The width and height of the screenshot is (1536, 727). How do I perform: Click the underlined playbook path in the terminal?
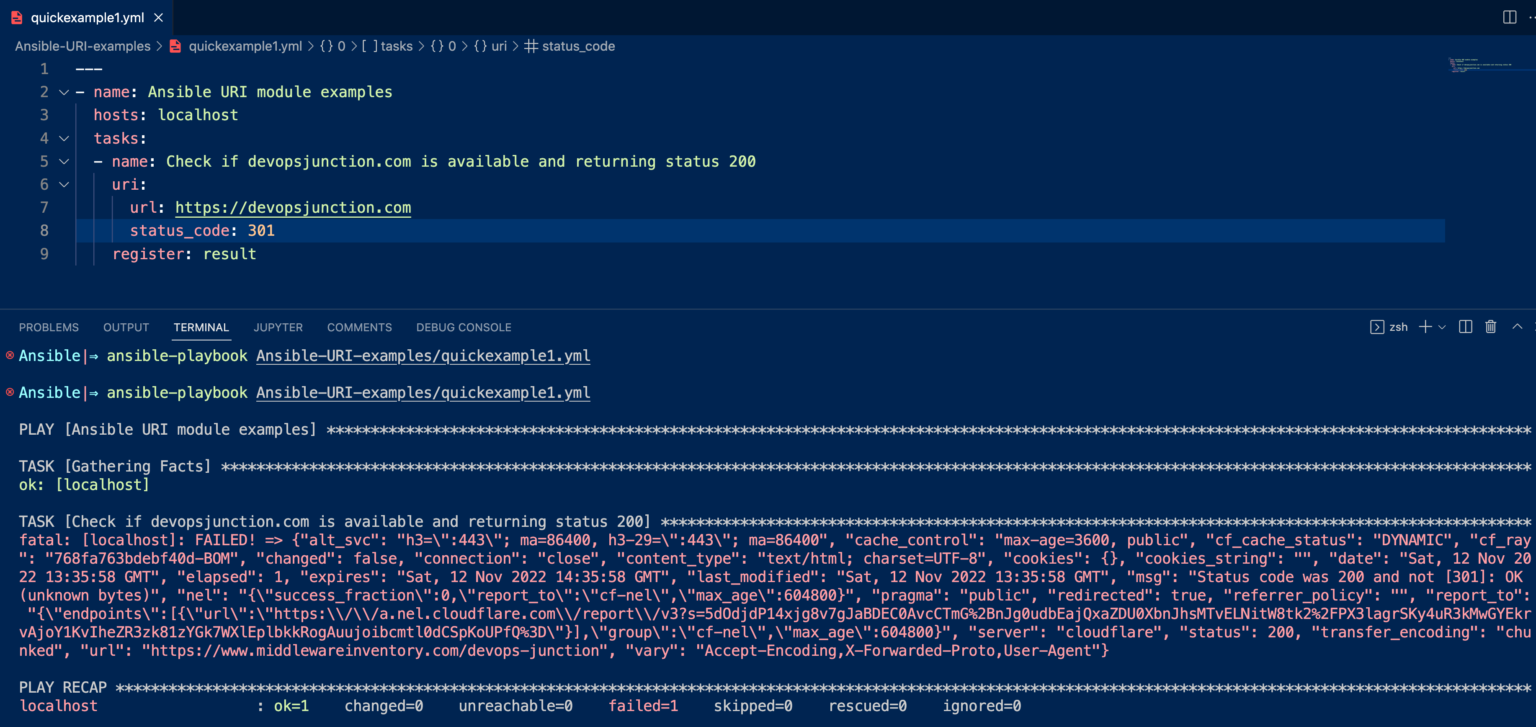pyautogui.click(x=422, y=355)
